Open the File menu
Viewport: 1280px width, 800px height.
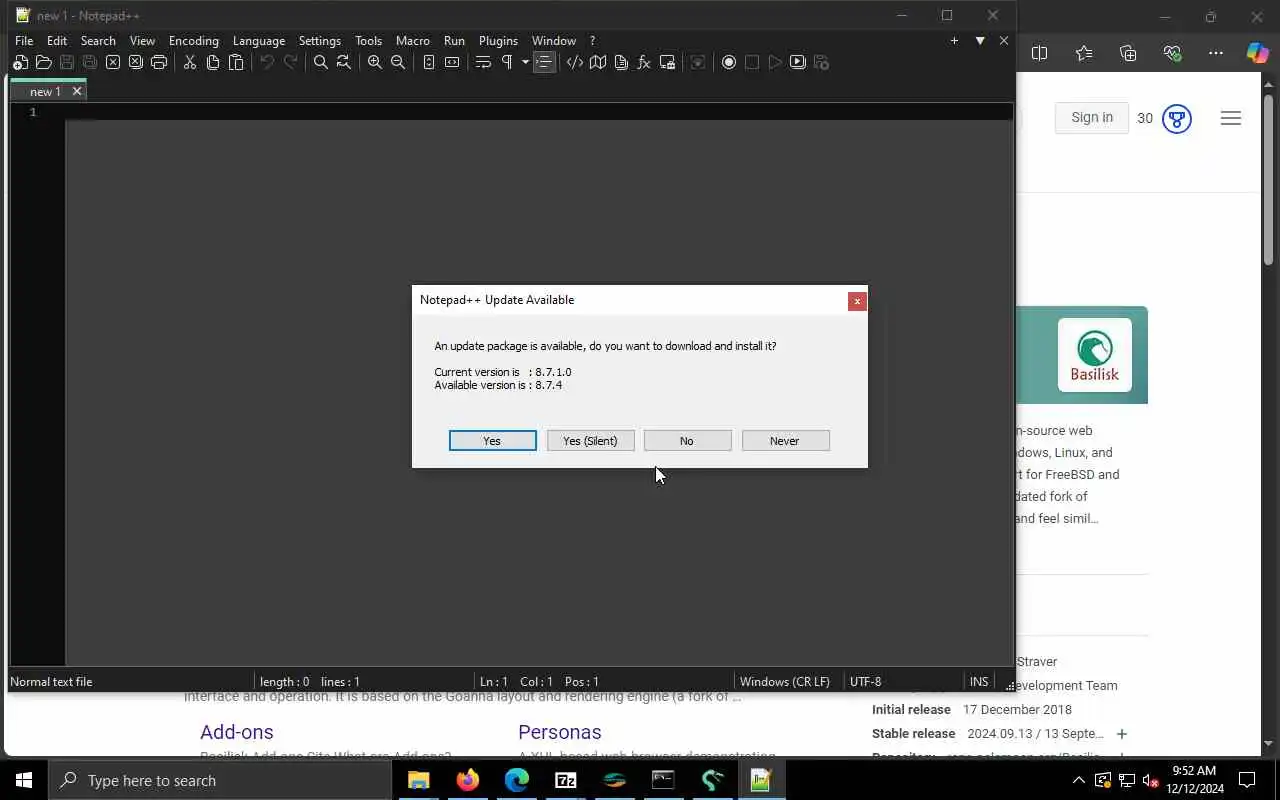coord(24,41)
